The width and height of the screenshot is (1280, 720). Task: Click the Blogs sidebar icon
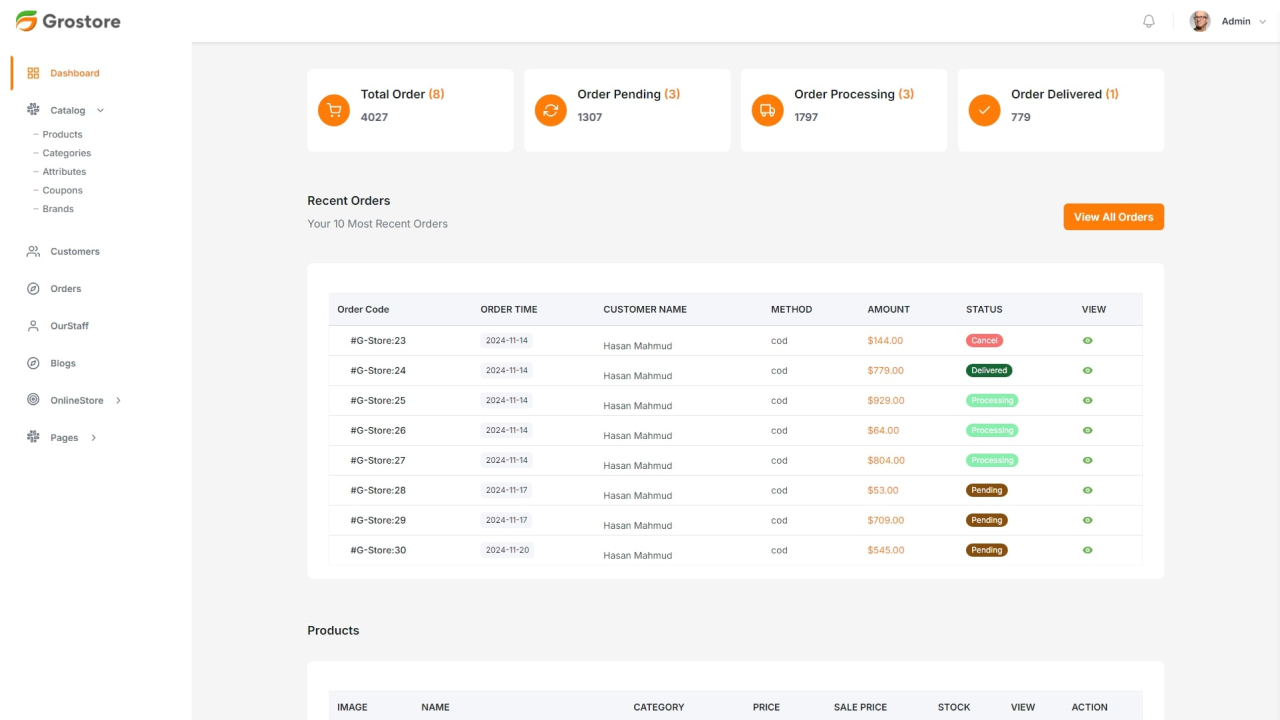click(33, 363)
